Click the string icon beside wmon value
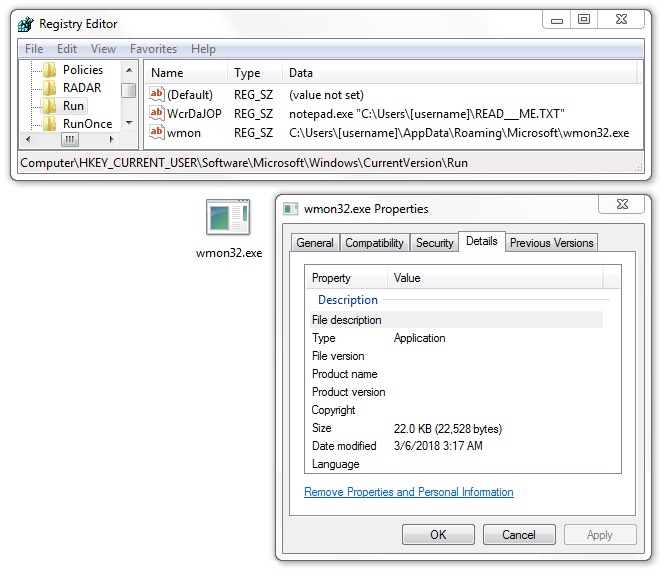 click(156, 132)
